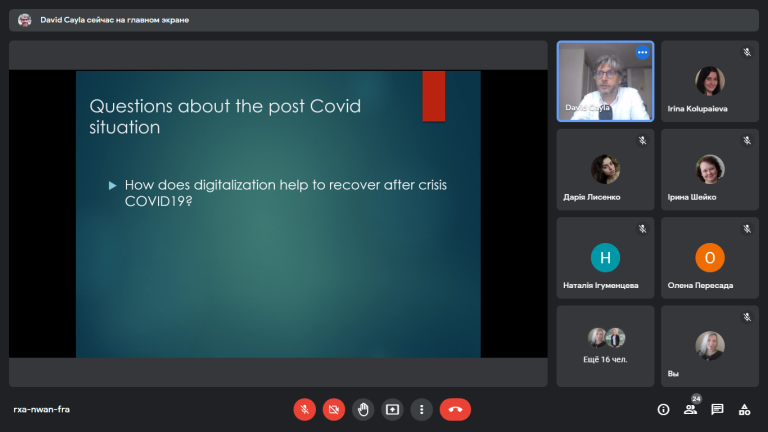Click the presented slide about post Covid situation
Image resolution: width=768 pixels, height=432 pixels.
(278, 214)
